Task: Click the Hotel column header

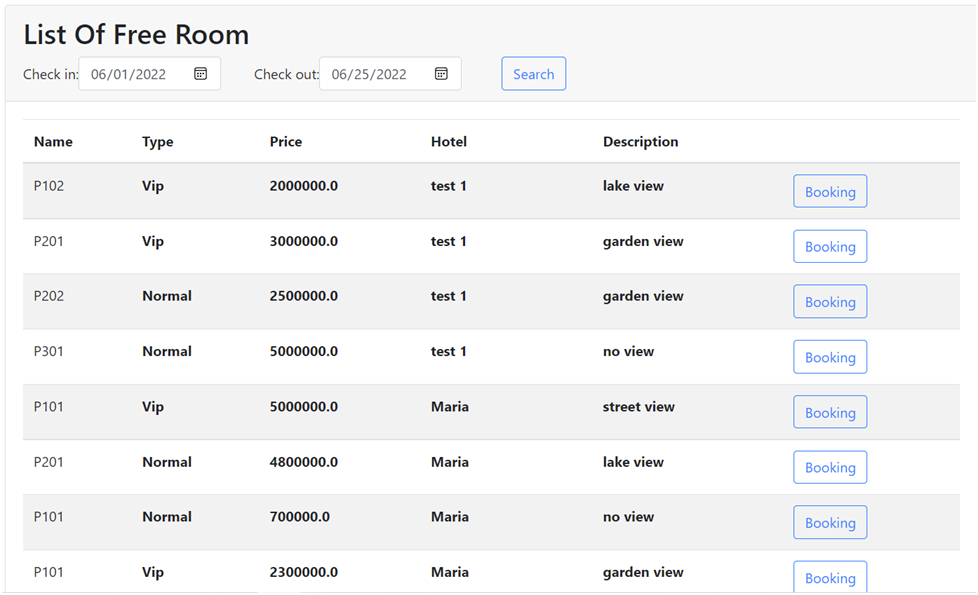Action: [448, 141]
